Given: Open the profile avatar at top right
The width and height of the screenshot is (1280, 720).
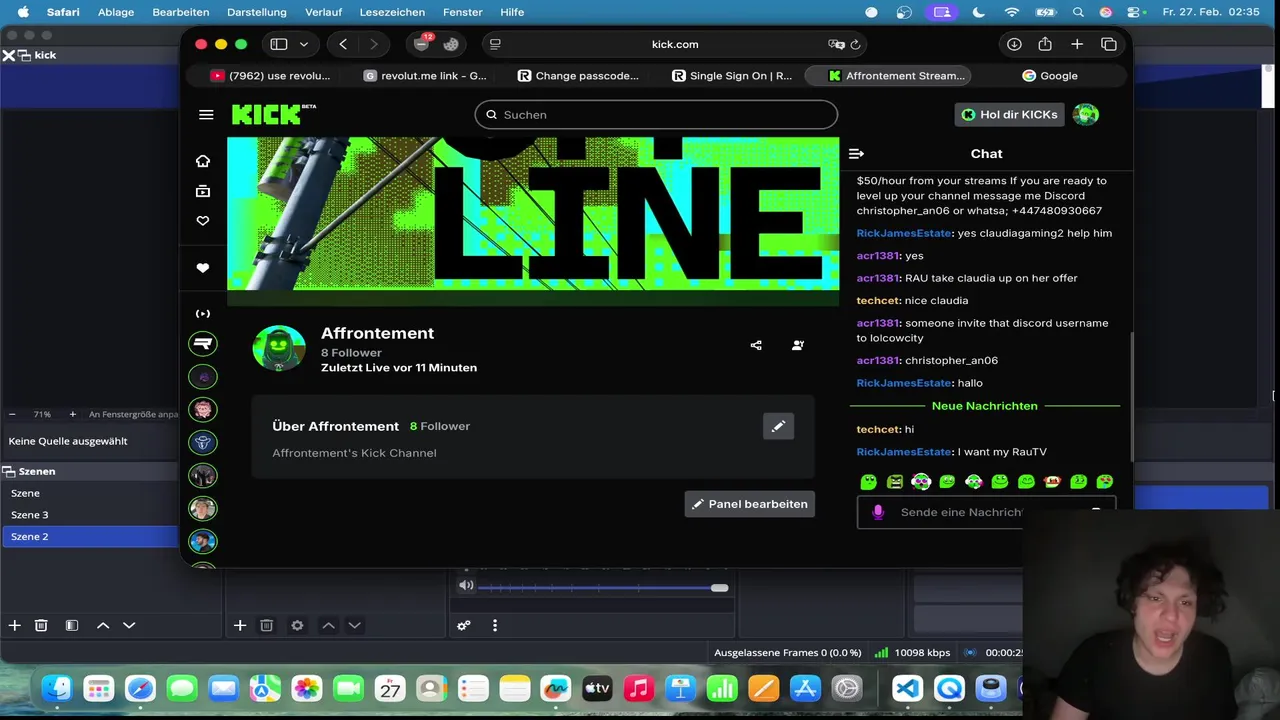Looking at the screenshot, I should 1086,114.
